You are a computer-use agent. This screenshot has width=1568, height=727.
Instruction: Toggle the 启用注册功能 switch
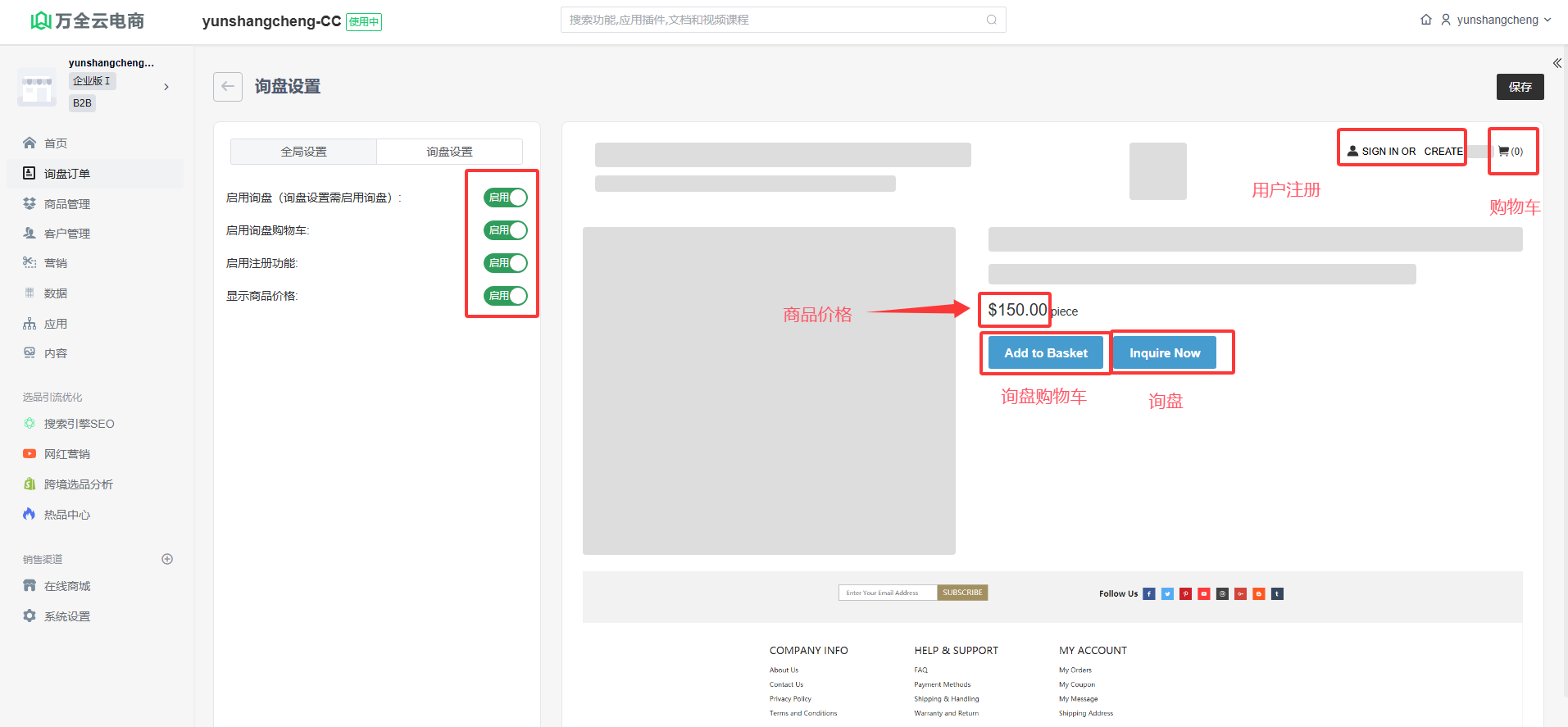tap(505, 263)
